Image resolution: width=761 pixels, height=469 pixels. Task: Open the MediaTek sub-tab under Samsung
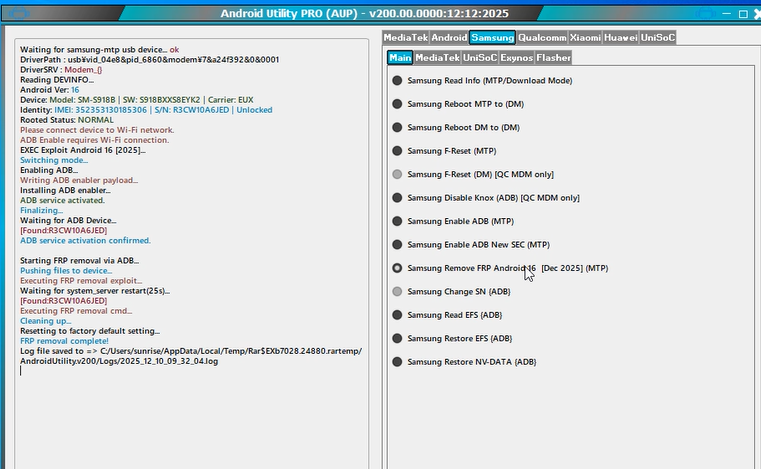pos(437,57)
